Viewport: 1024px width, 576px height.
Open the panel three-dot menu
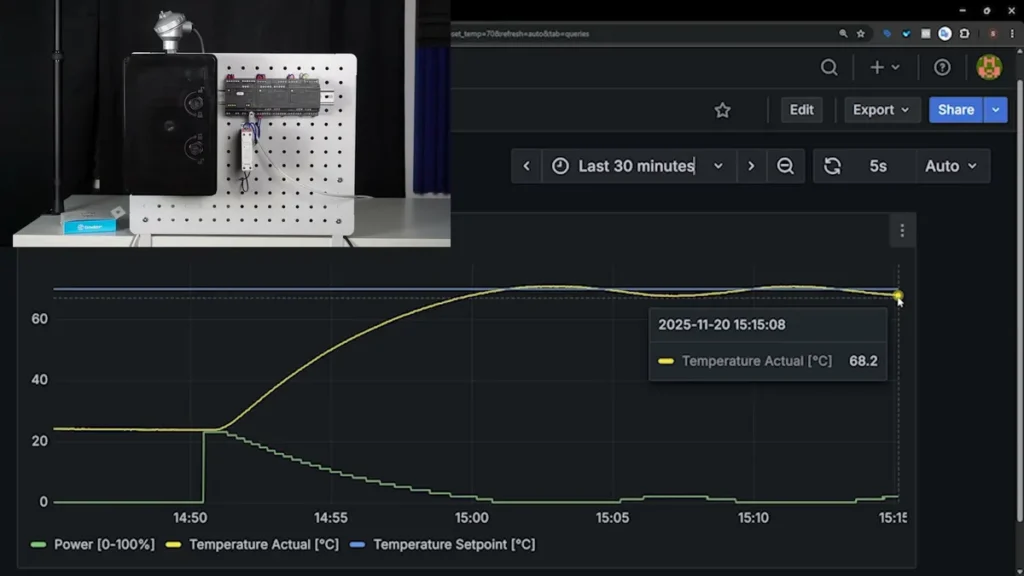[902, 231]
